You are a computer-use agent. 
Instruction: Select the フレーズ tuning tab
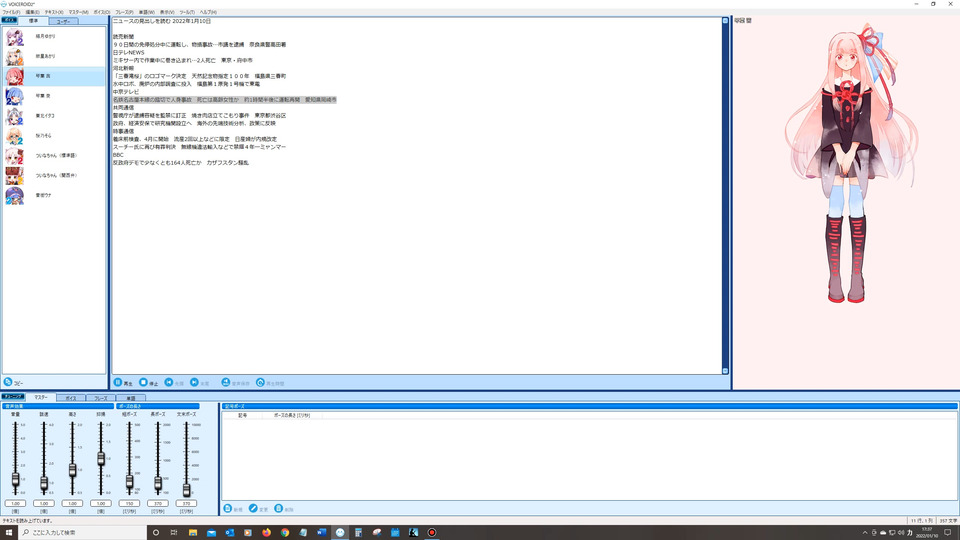(100, 398)
